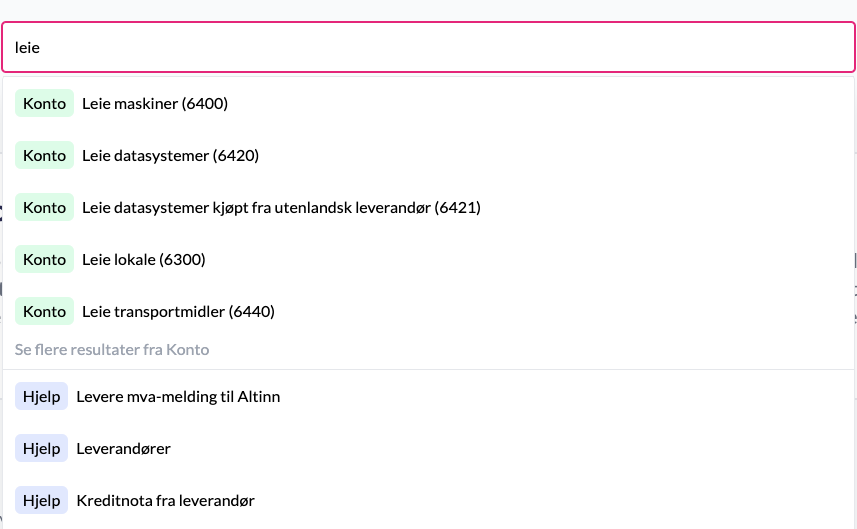The image size is (857, 529).
Task: Click the search field containing "leie"
Action: click(428, 47)
